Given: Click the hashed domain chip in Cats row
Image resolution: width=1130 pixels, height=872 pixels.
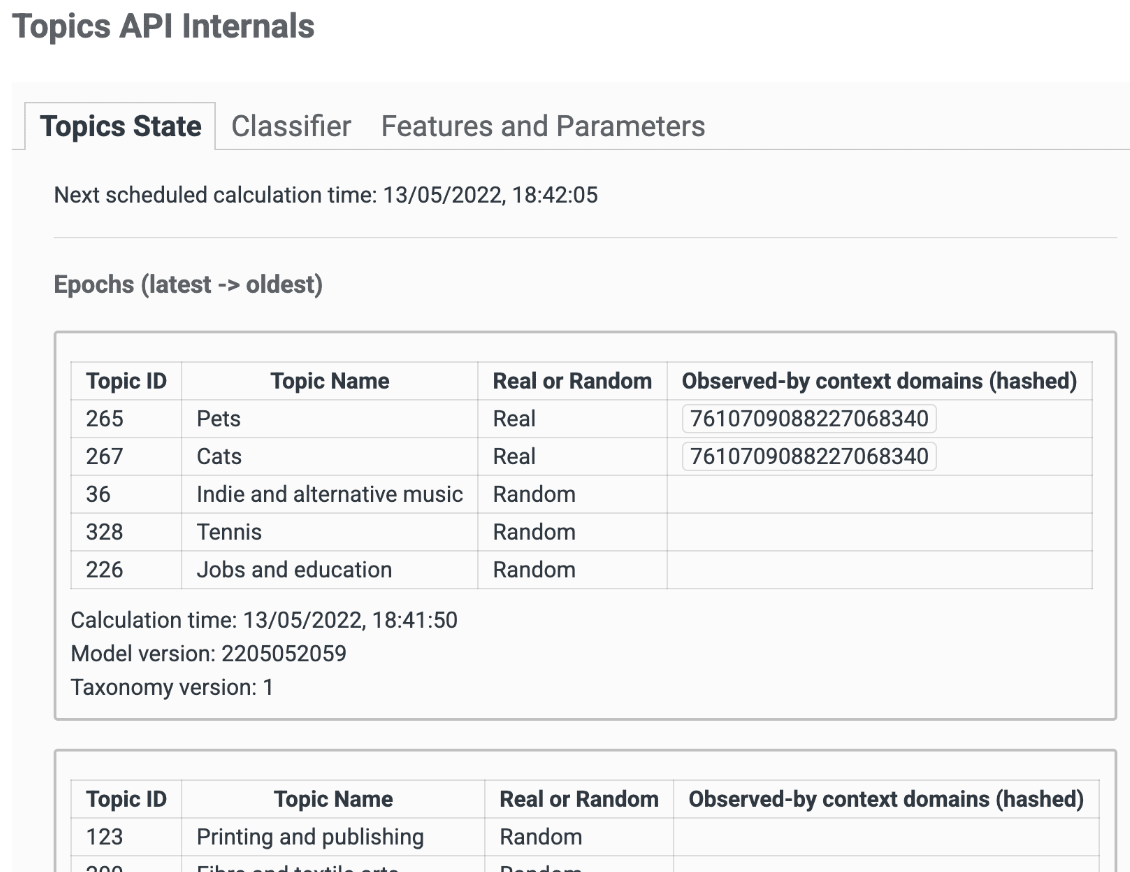Looking at the screenshot, I should (809, 457).
